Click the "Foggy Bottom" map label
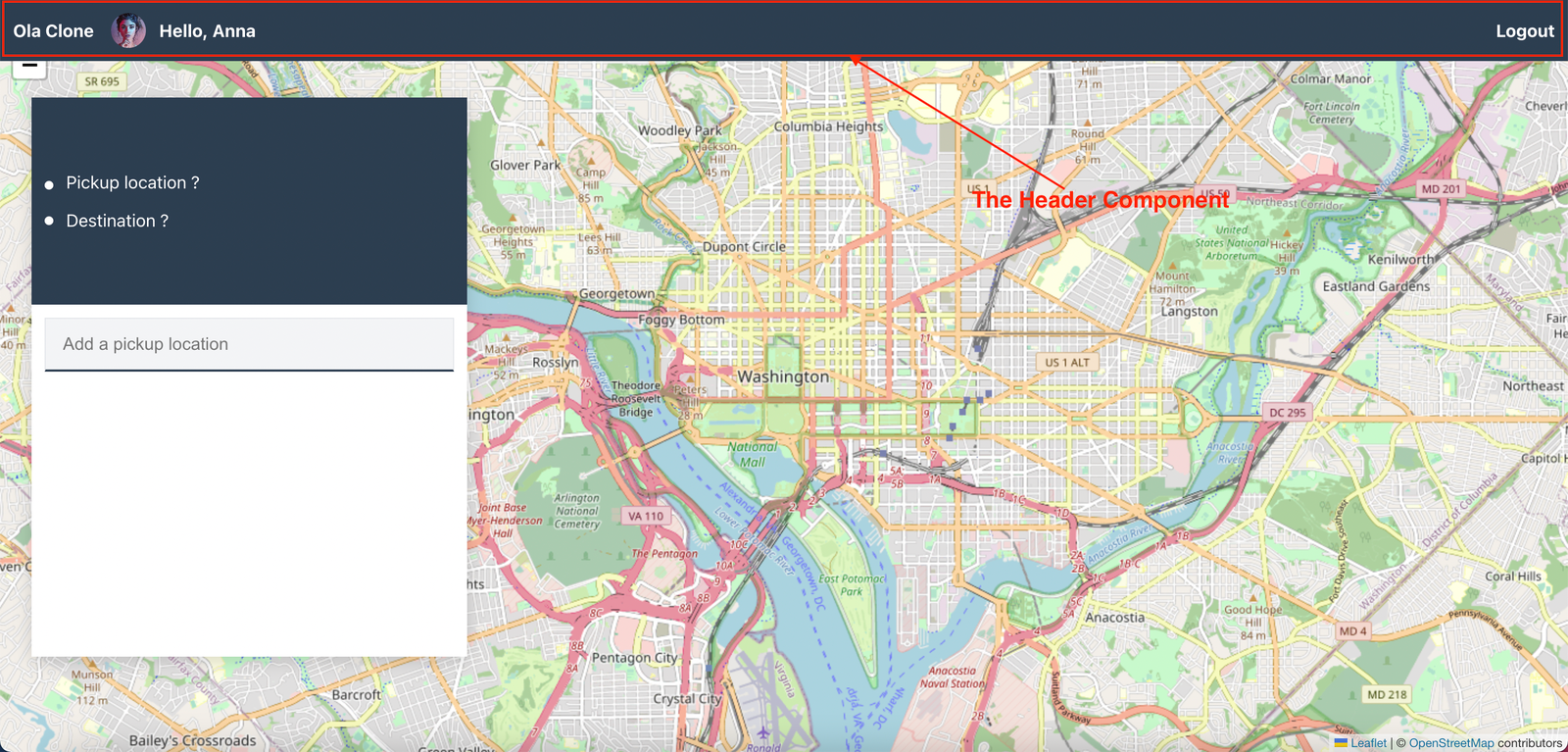Viewport: 1568px width, 752px height. pyautogui.click(x=681, y=320)
